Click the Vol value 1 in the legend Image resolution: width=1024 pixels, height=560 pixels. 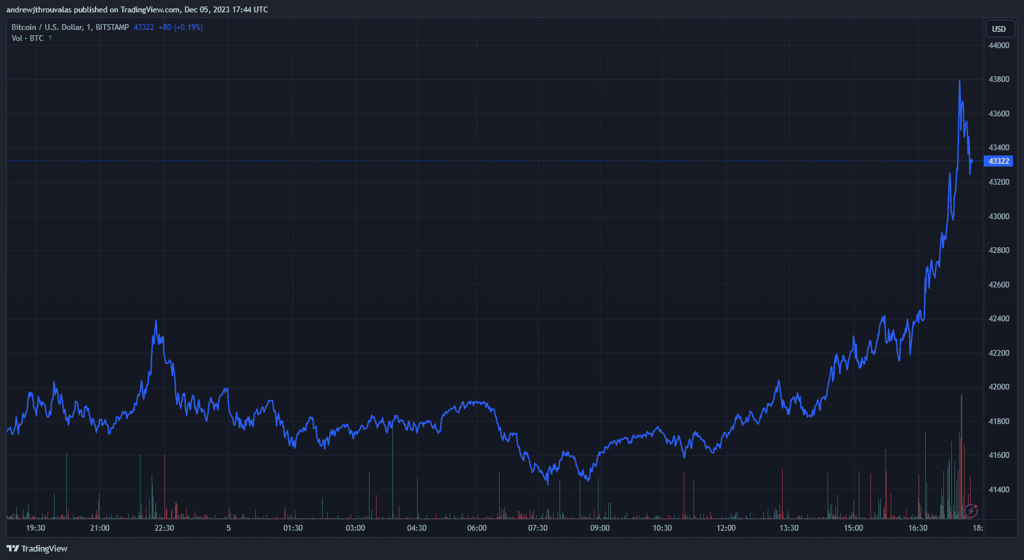coord(50,39)
